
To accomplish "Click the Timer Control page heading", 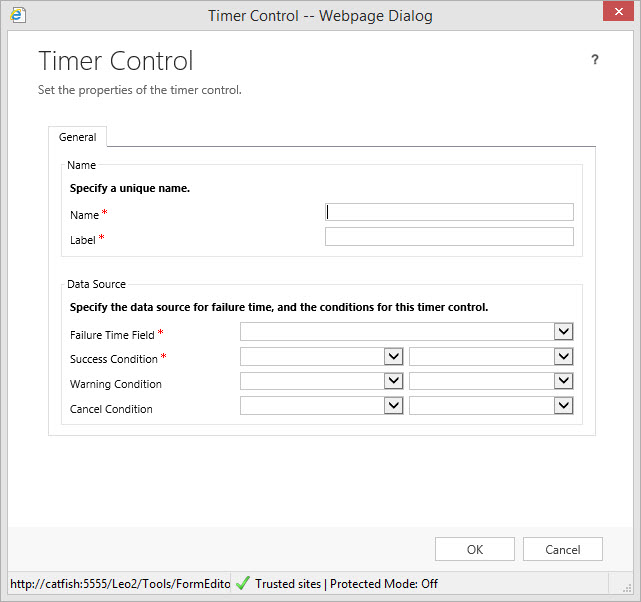I will 116,61.
